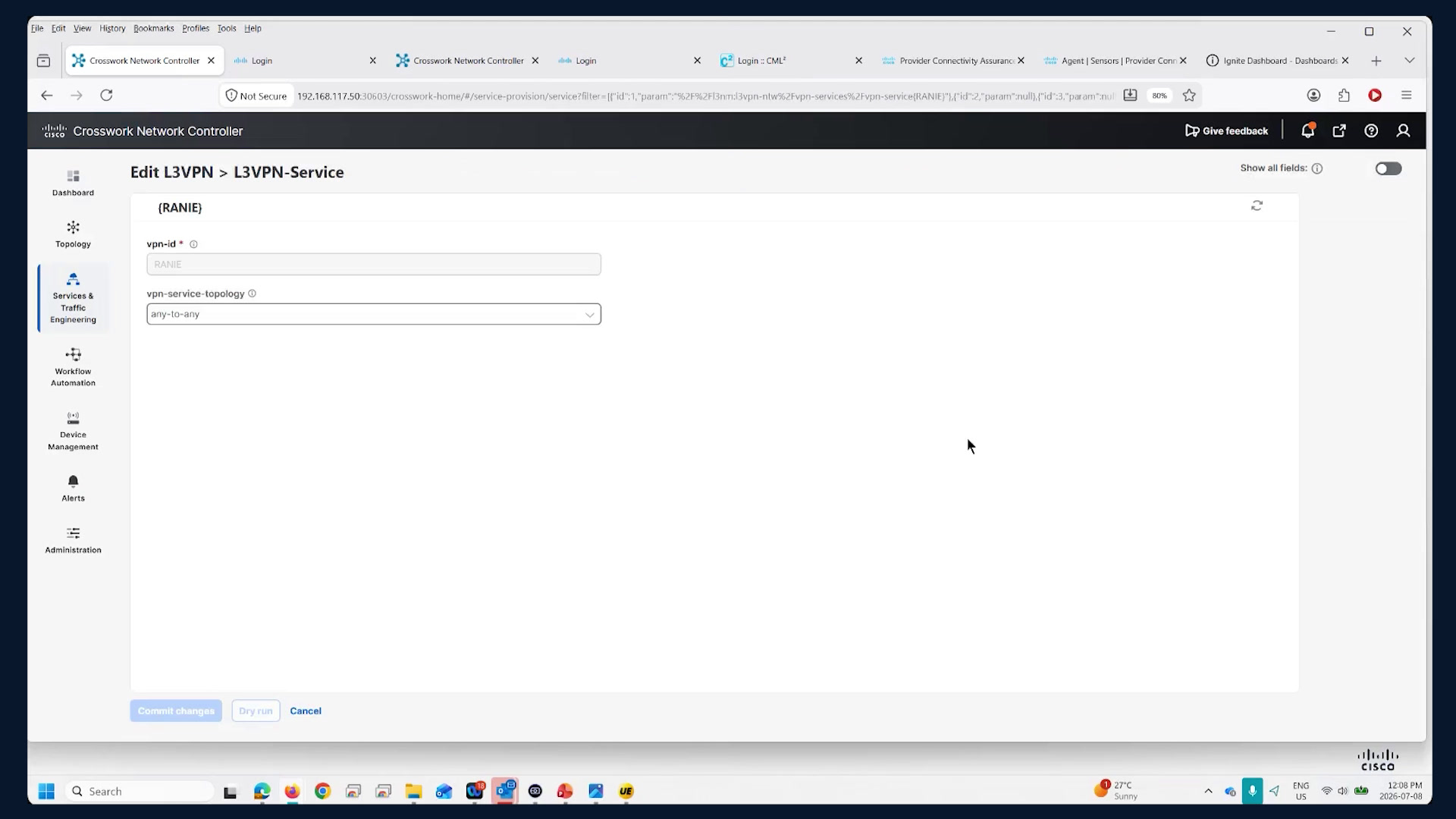Switch to the Login :: CML² tab
Viewport: 1456px width, 819px height.
(x=791, y=60)
